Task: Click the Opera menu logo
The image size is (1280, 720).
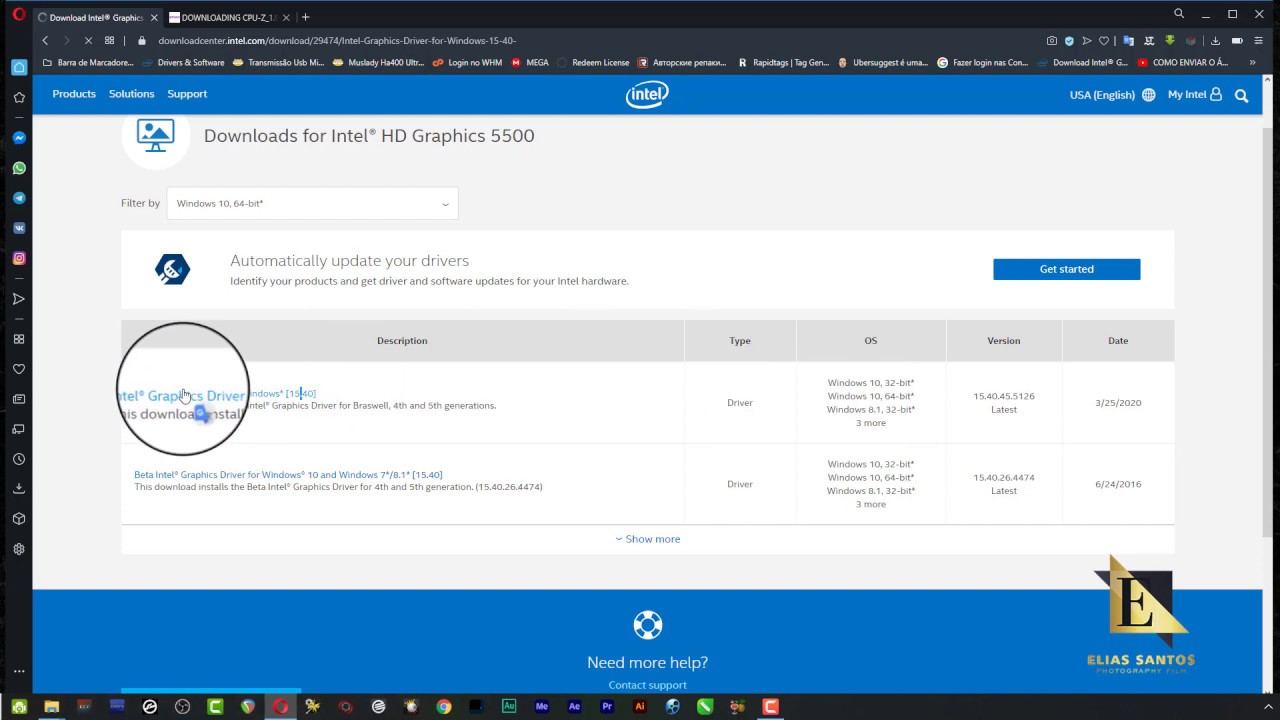Action: tap(18, 15)
